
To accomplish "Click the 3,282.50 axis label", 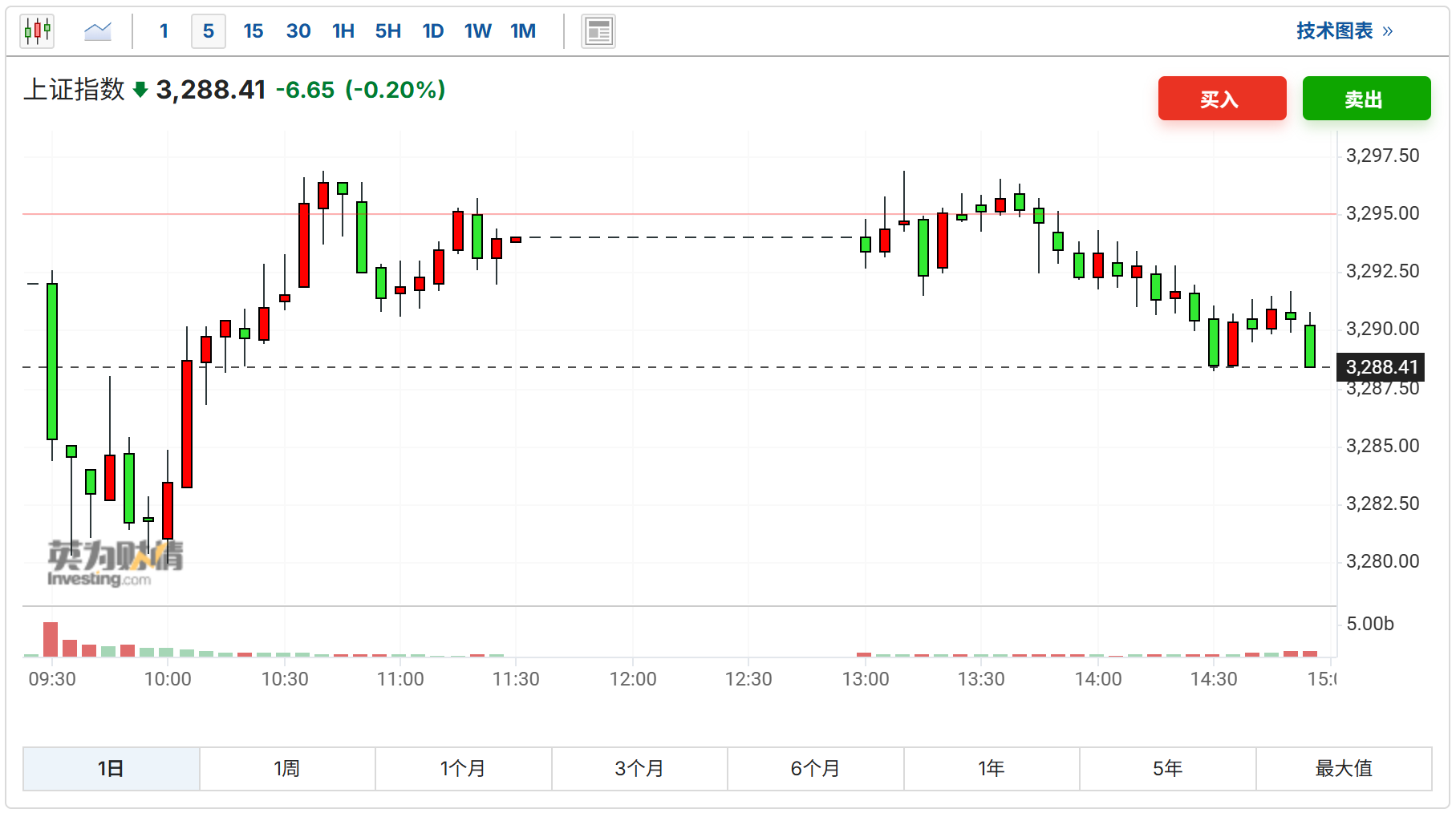I will tap(1382, 504).
